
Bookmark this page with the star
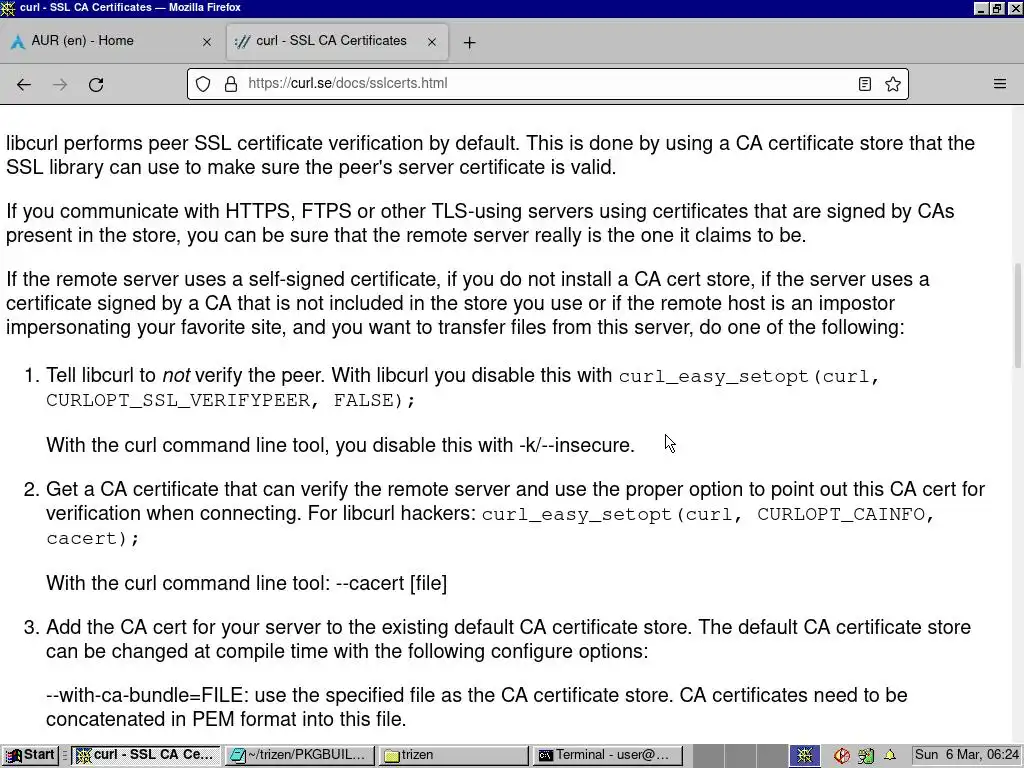coord(893,84)
